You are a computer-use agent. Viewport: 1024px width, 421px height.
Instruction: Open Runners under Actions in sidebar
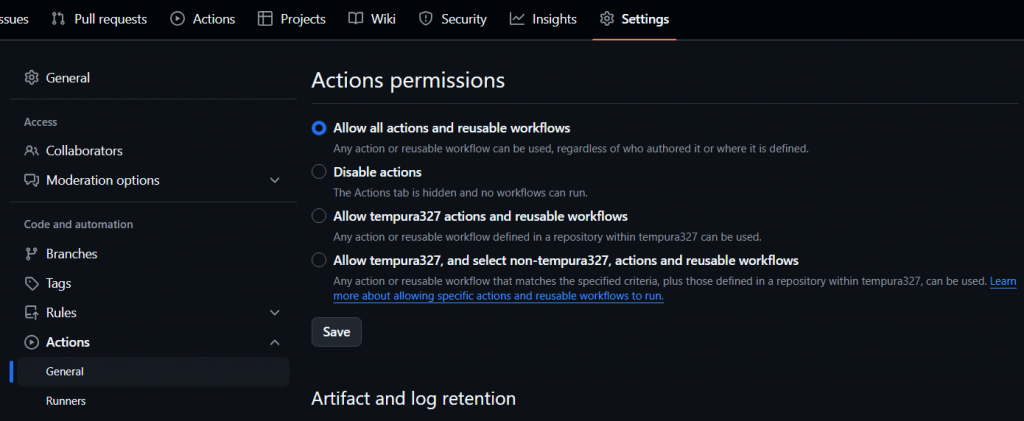tap(66, 401)
